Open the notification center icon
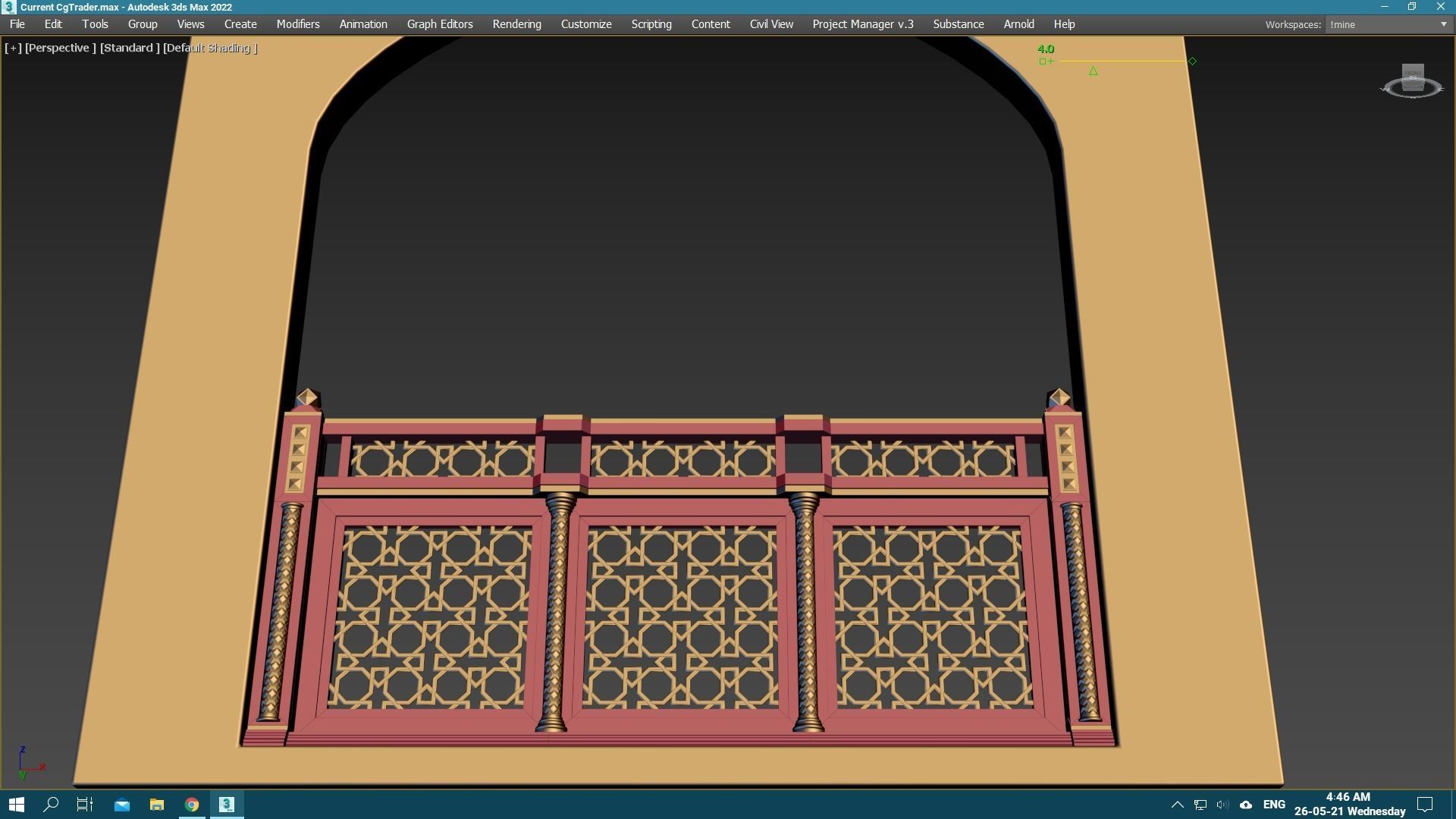Viewport: 1456px width, 819px height. pyautogui.click(x=1425, y=805)
